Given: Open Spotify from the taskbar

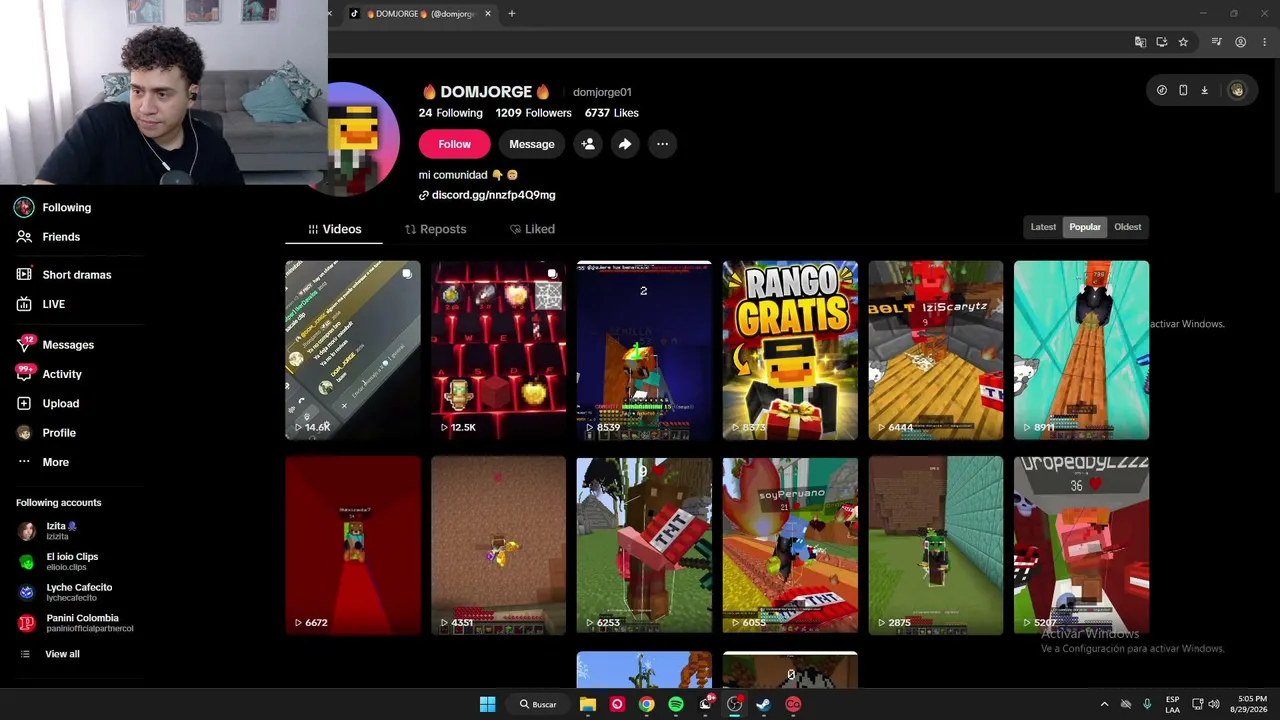Looking at the screenshot, I should (x=676, y=704).
